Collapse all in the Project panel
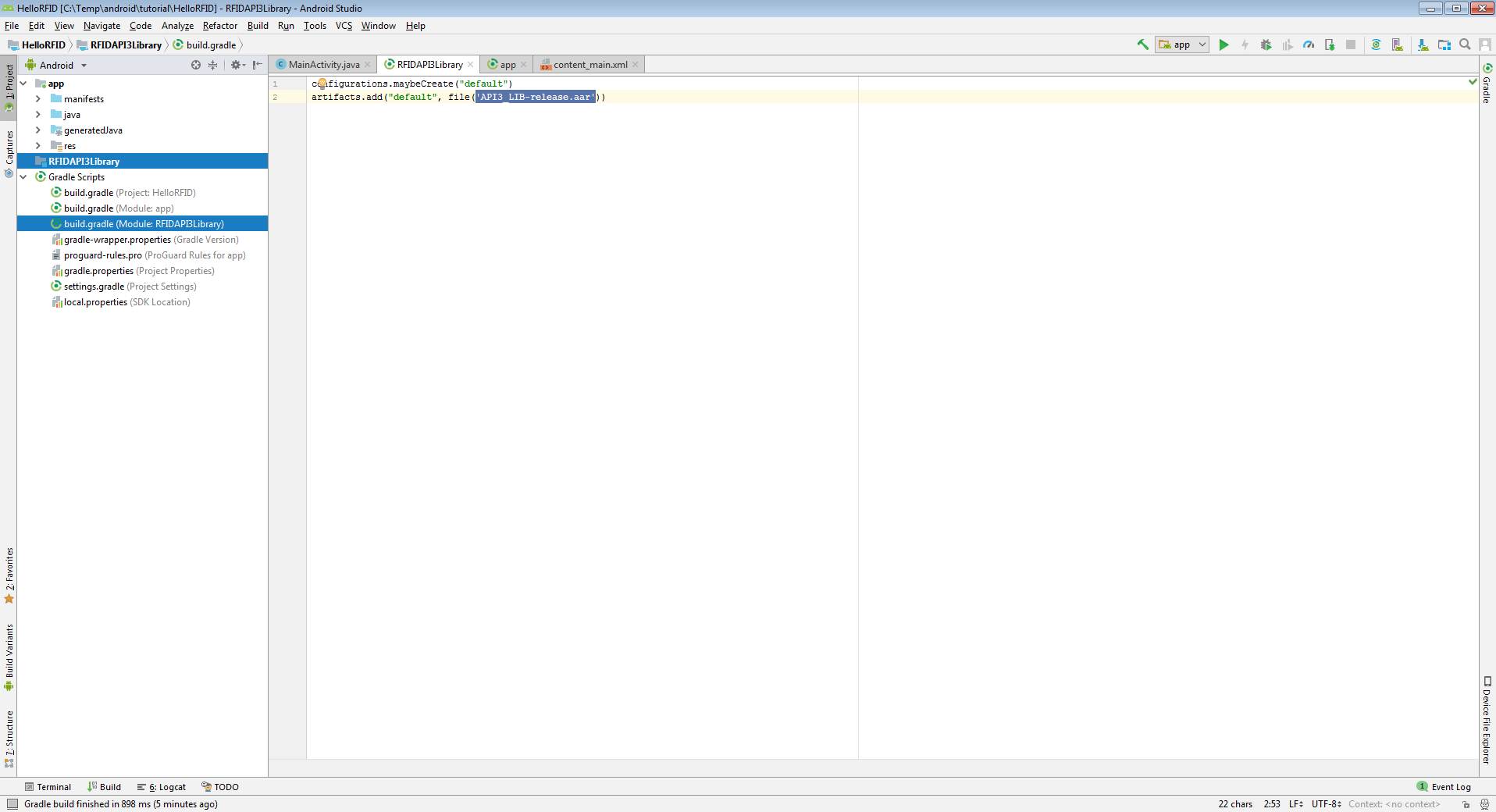 (212, 66)
